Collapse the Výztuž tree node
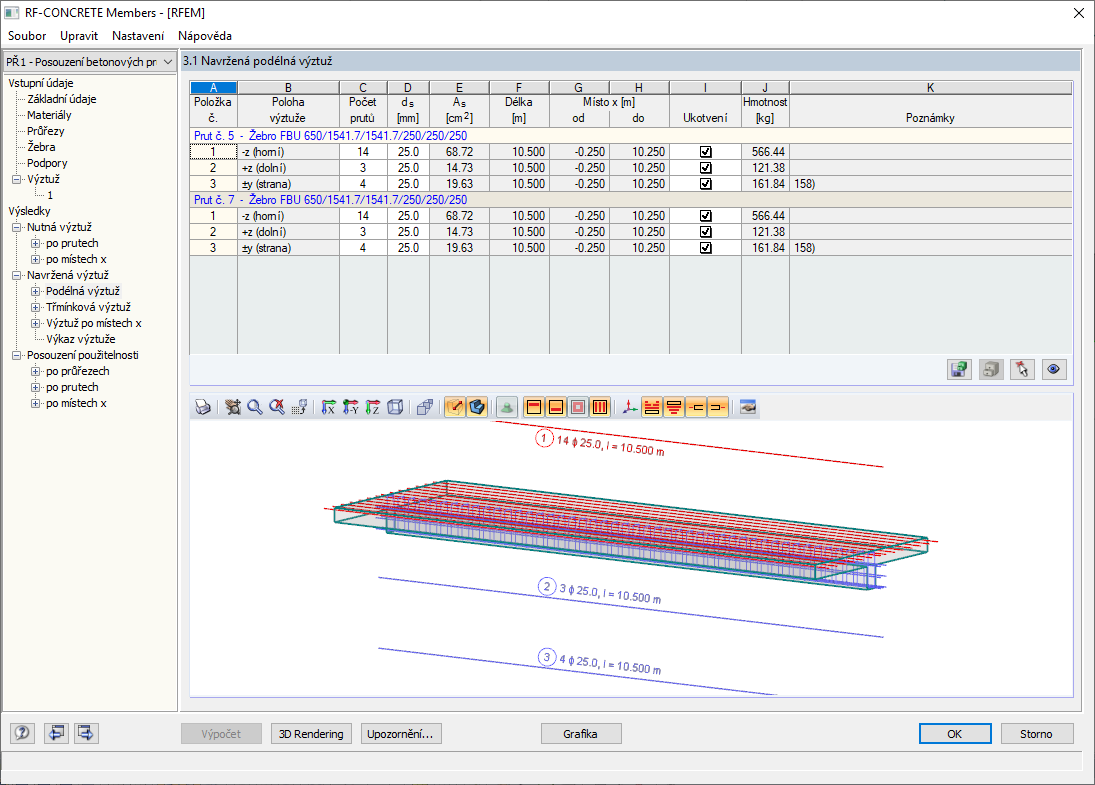This screenshot has width=1095, height=785. pos(17,179)
